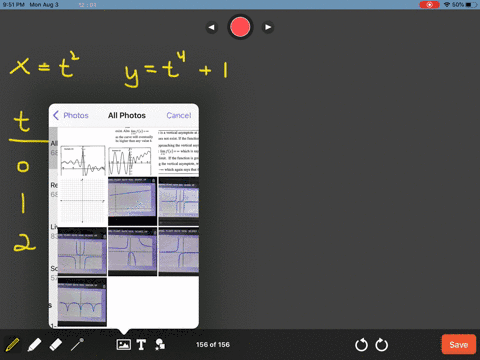Start recording with the red button

(x=240, y=27)
